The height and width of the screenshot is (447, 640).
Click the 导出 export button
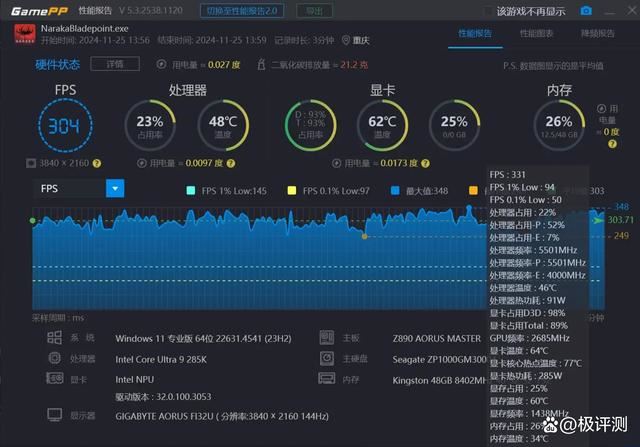[314, 11]
